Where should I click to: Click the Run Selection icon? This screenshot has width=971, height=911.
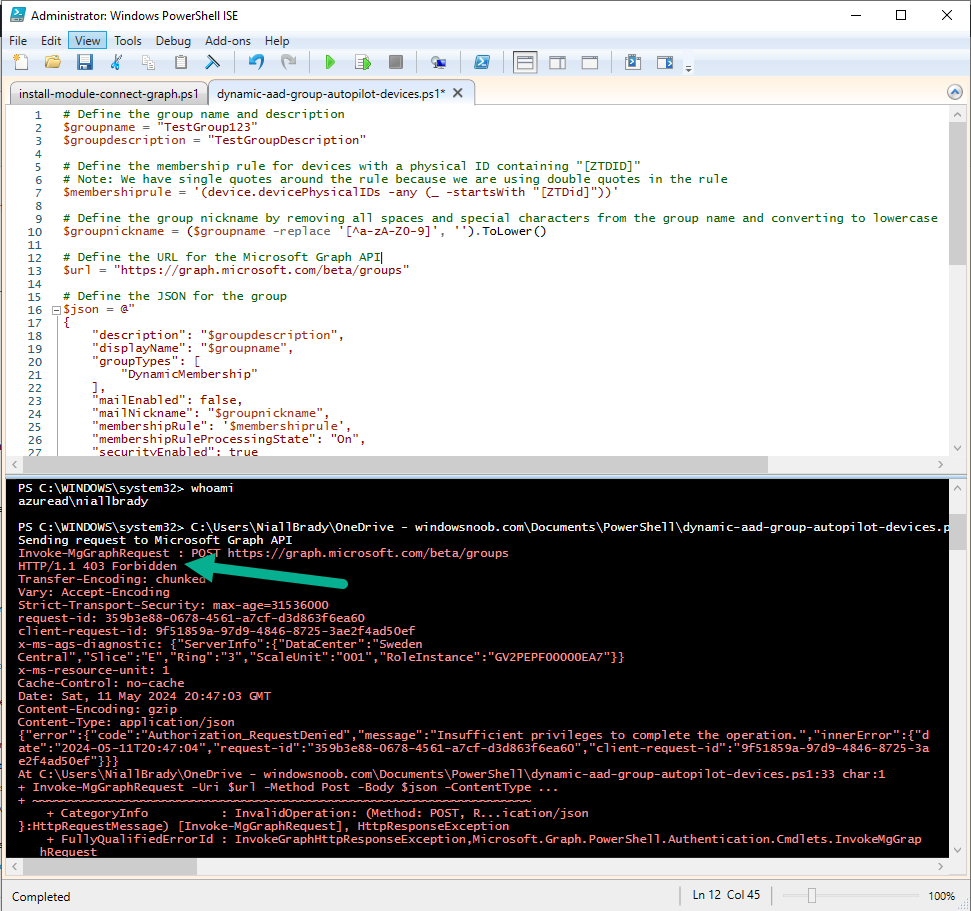(x=363, y=62)
